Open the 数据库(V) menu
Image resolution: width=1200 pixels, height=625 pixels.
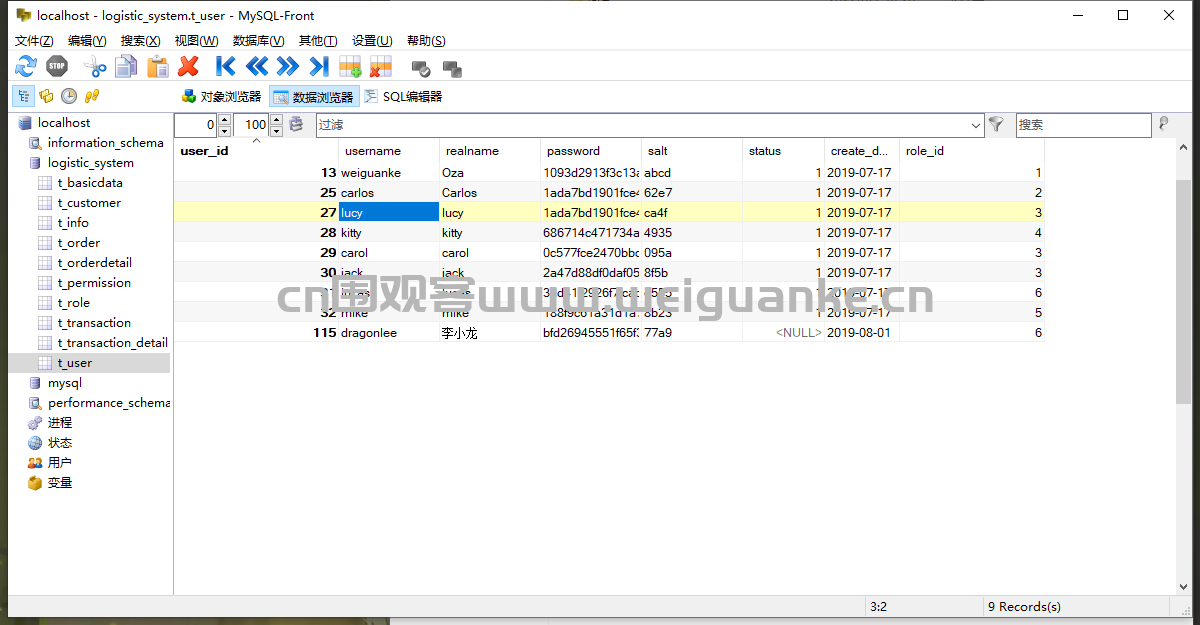[258, 41]
